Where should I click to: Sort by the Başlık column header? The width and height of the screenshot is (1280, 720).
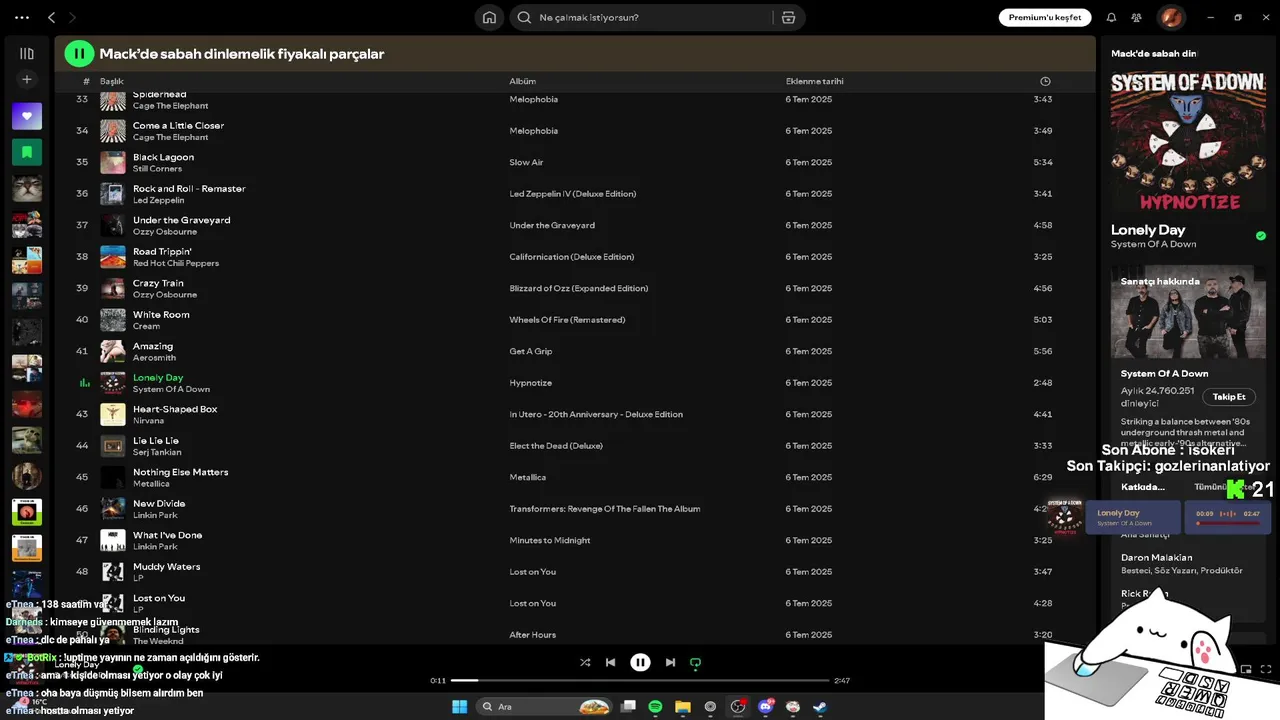[x=112, y=81]
